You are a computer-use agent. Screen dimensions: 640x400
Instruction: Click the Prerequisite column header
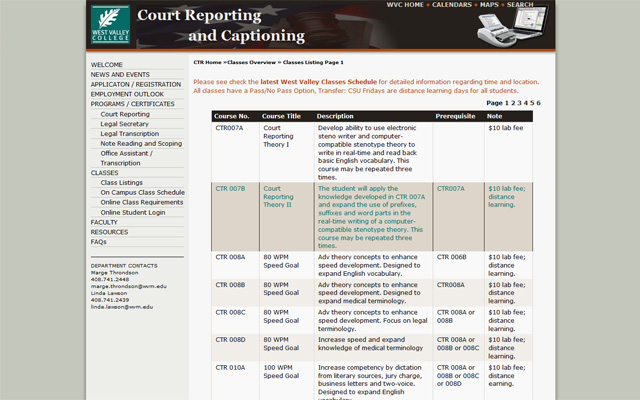pos(455,116)
